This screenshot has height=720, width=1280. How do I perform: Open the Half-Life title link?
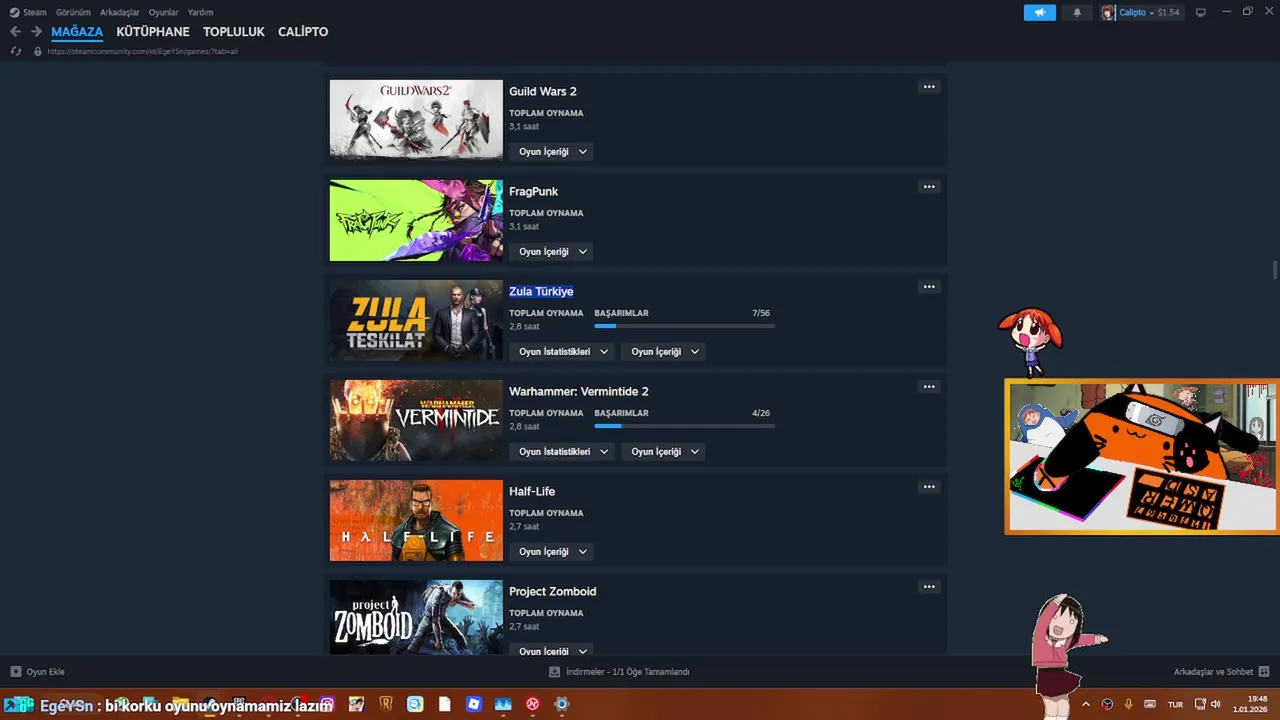(532, 491)
